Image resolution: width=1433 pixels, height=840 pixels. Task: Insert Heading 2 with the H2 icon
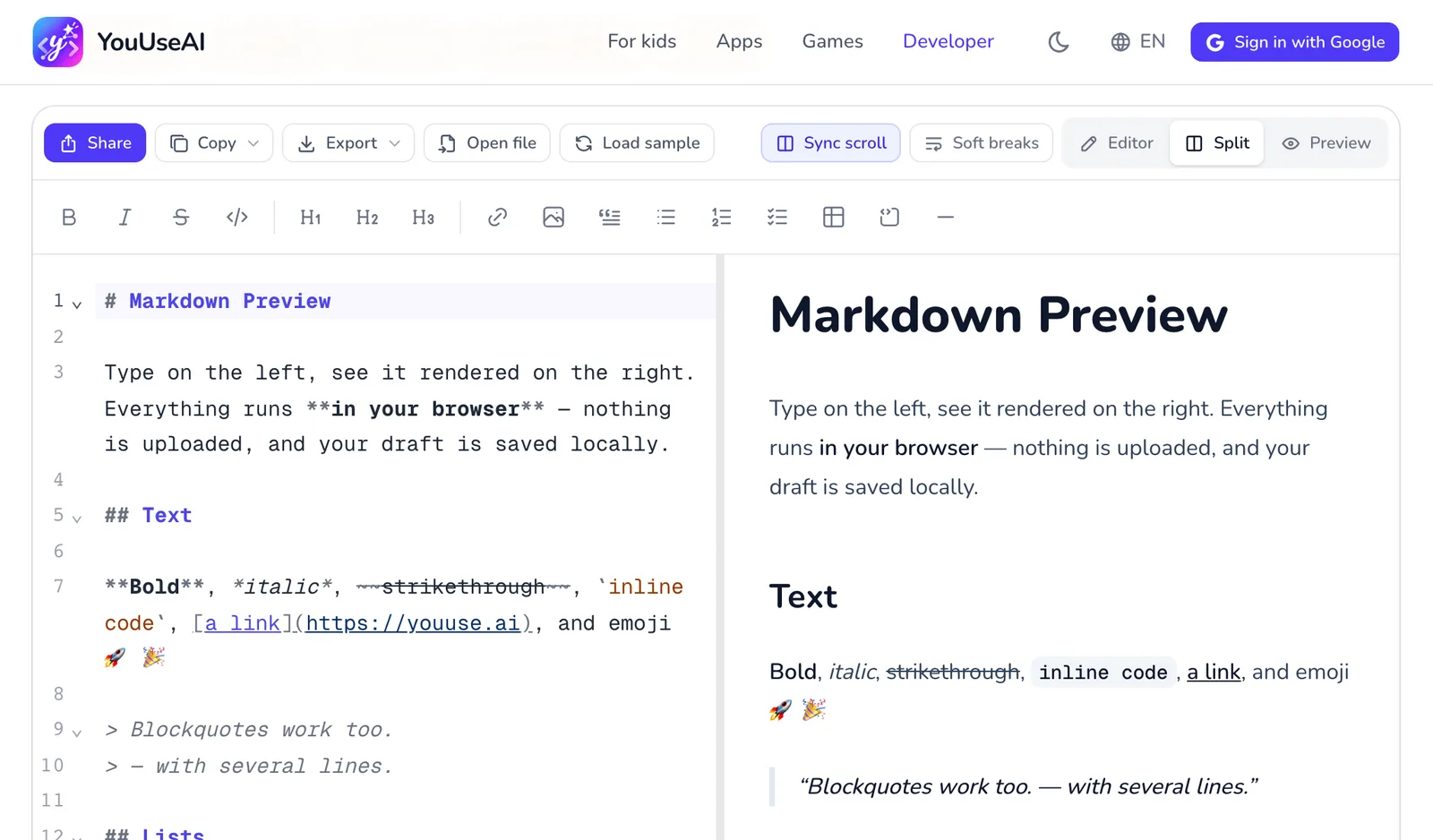(367, 217)
